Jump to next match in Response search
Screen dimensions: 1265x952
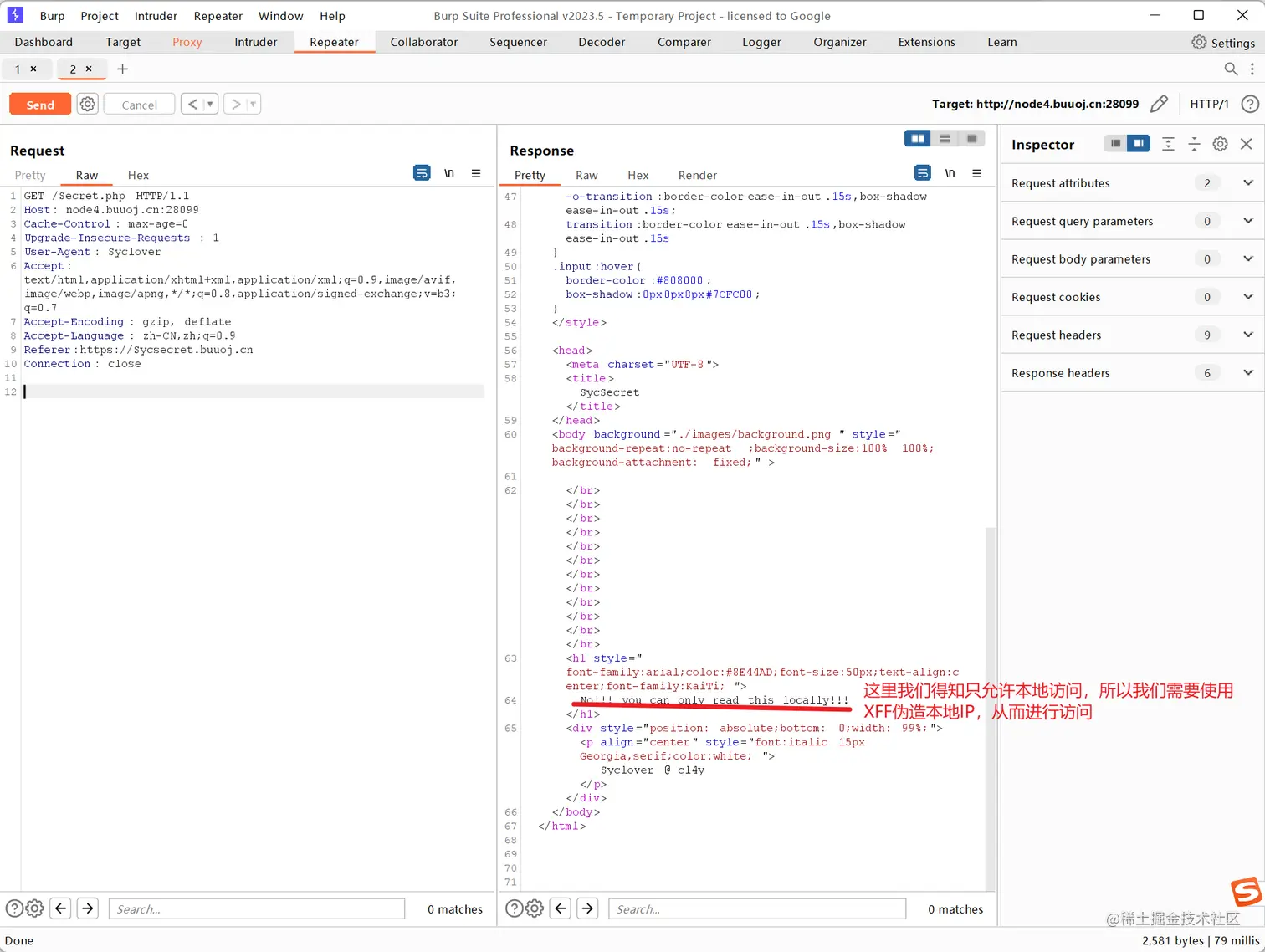coord(588,908)
